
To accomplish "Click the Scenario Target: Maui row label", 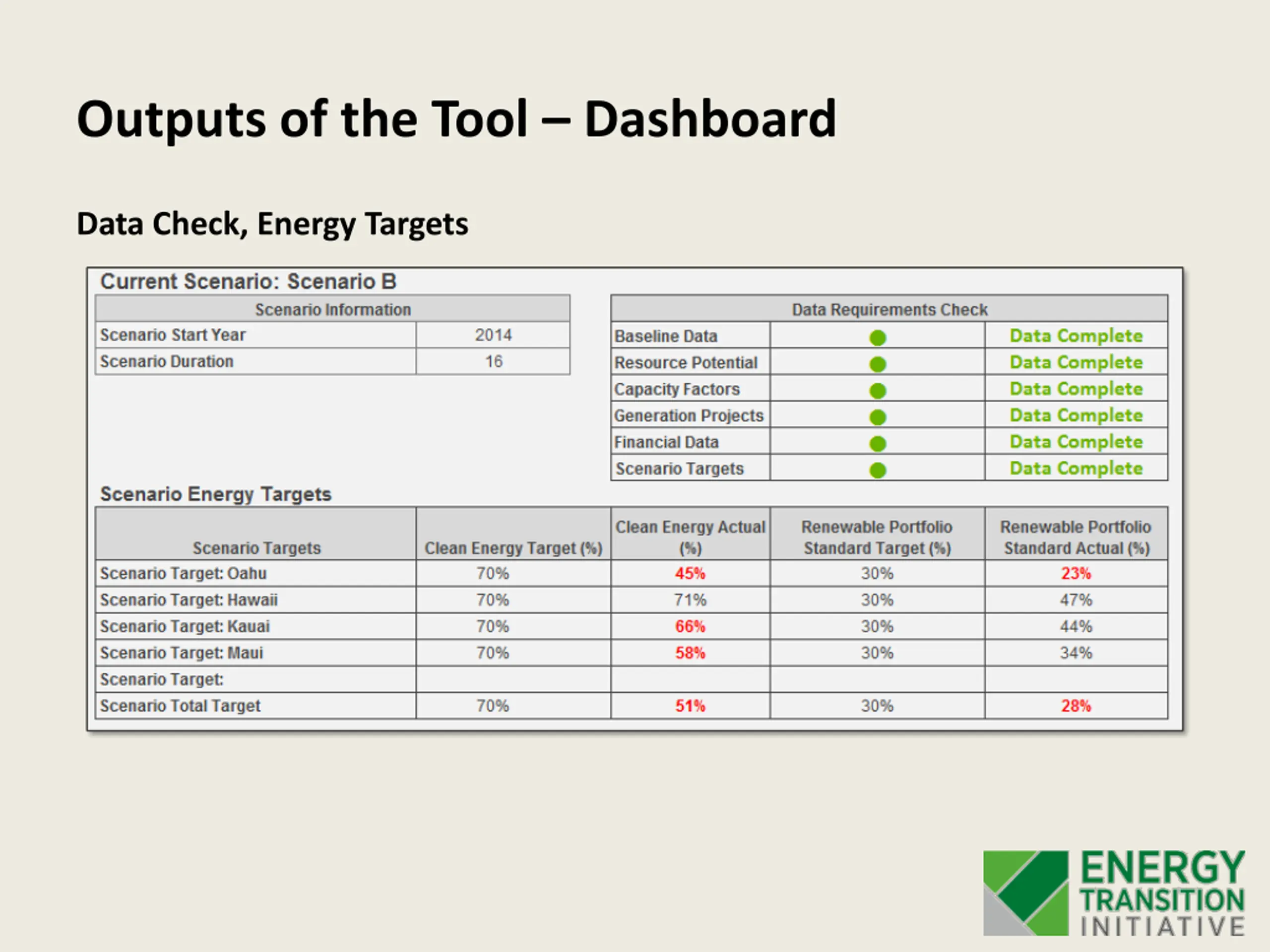I will coord(182,653).
